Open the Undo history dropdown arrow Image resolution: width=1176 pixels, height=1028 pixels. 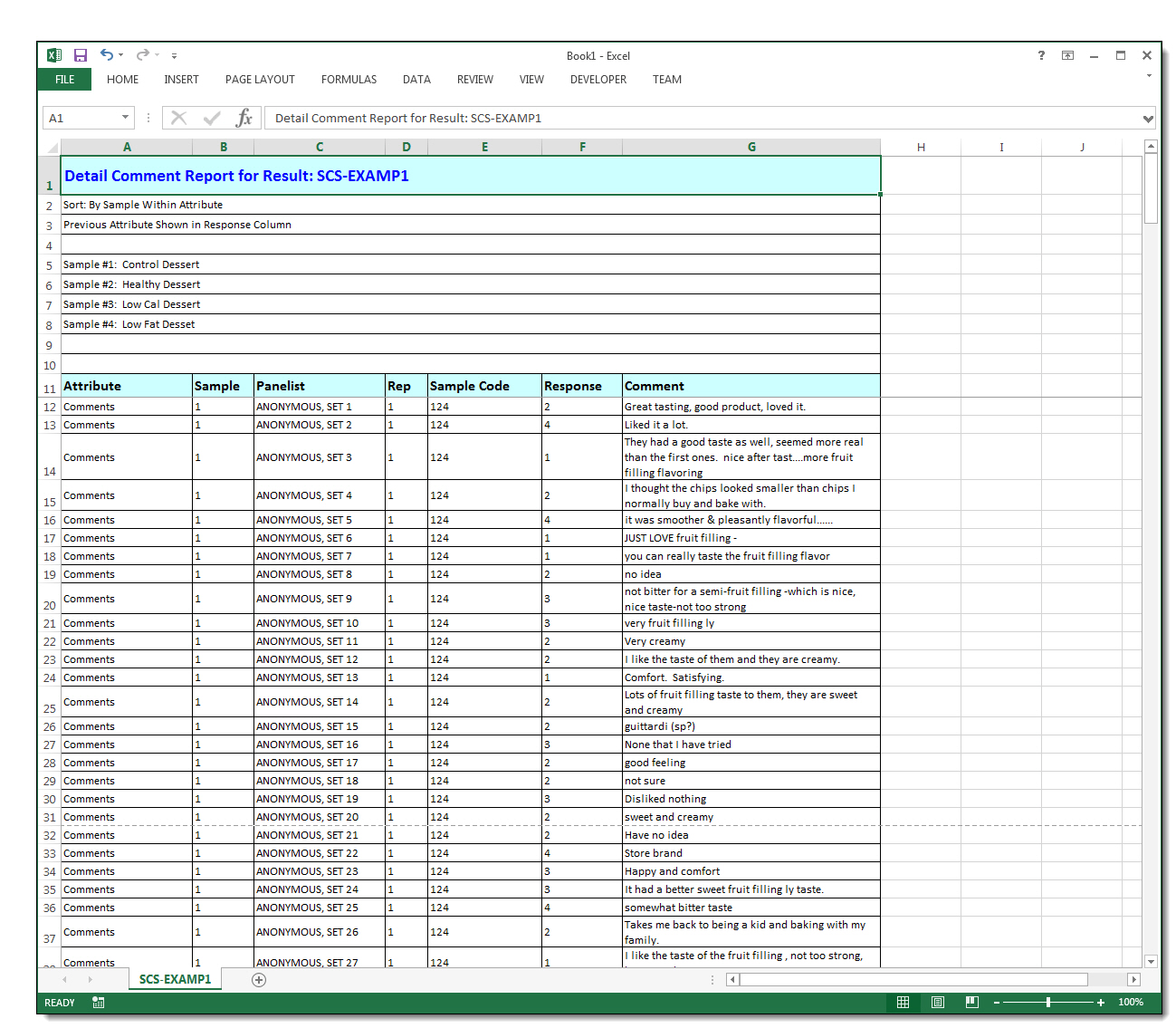(121, 55)
